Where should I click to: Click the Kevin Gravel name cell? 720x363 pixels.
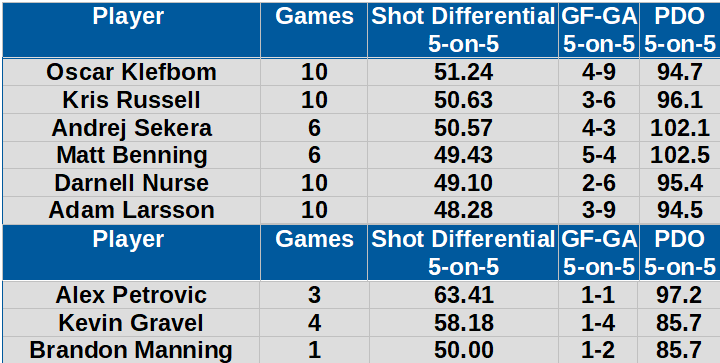coord(131,322)
